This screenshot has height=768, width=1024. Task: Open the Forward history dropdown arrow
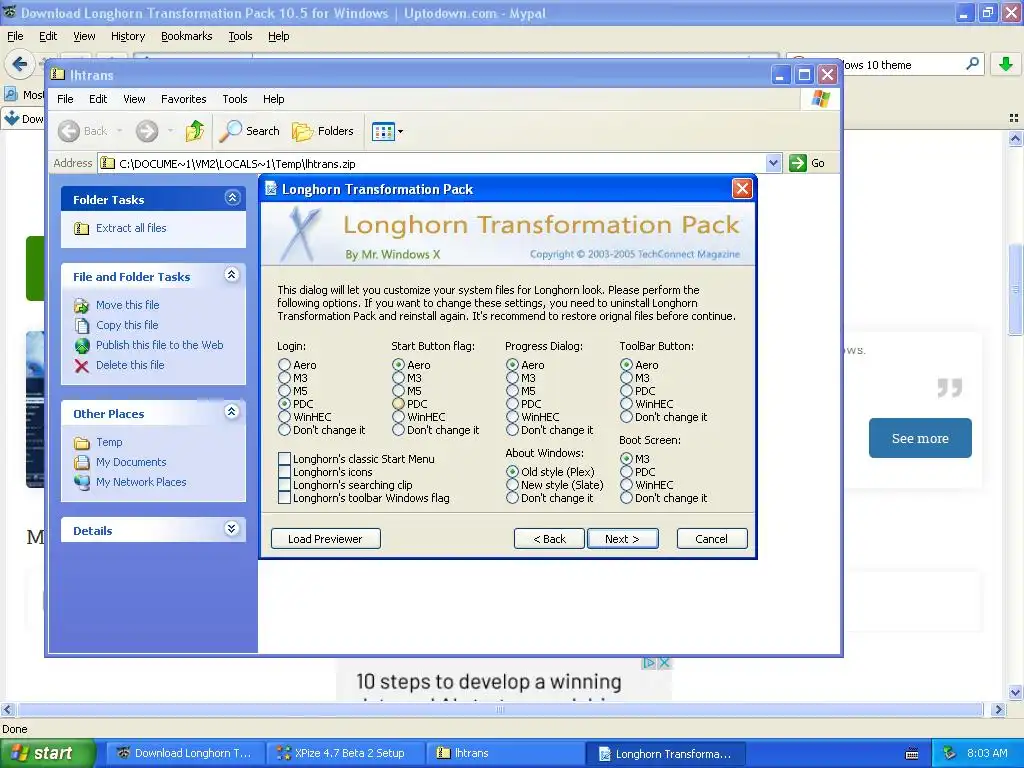(170, 131)
